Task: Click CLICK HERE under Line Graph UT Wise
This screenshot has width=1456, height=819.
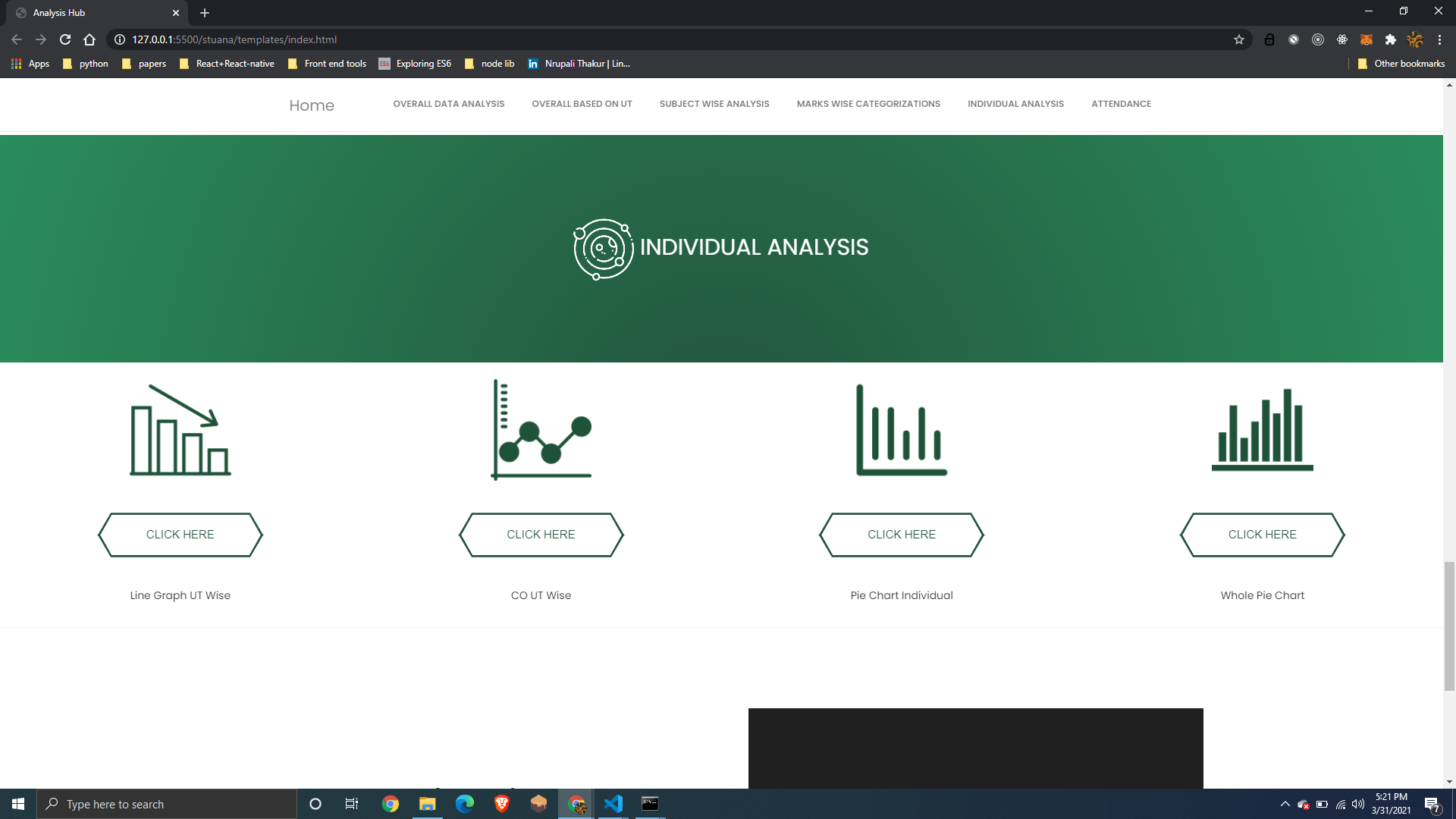Action: click(x=180, y=535)
